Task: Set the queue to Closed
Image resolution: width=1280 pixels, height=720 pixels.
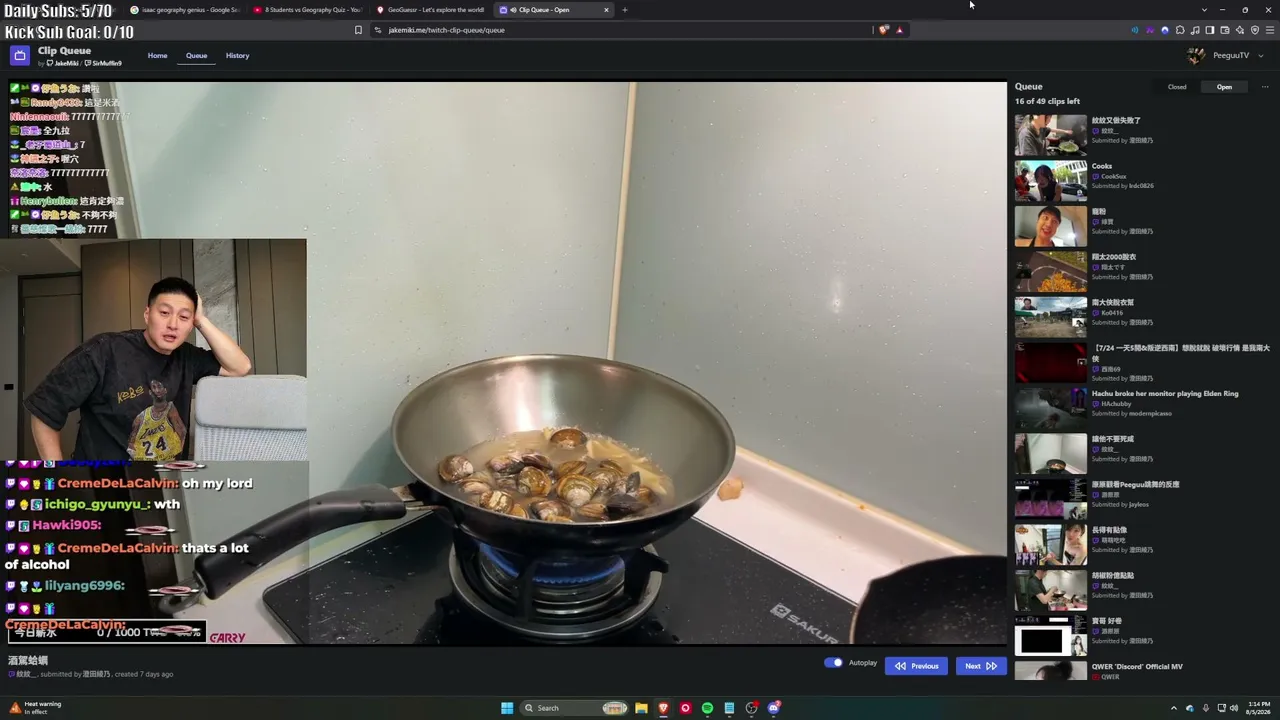Action: coord(1177,87)
